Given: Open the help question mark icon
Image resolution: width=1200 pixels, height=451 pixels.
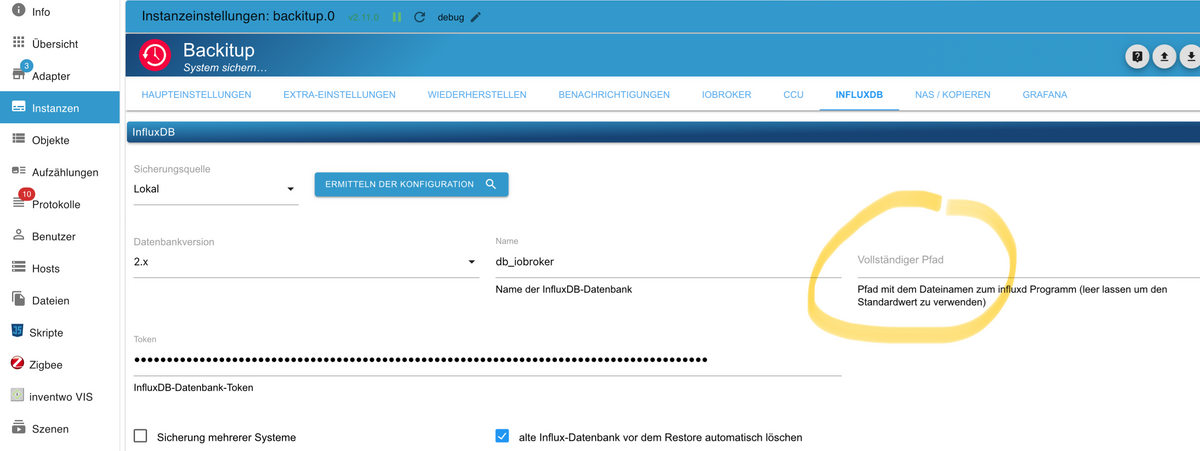Looking at the screenshot, I should (x=1137, y=57).
